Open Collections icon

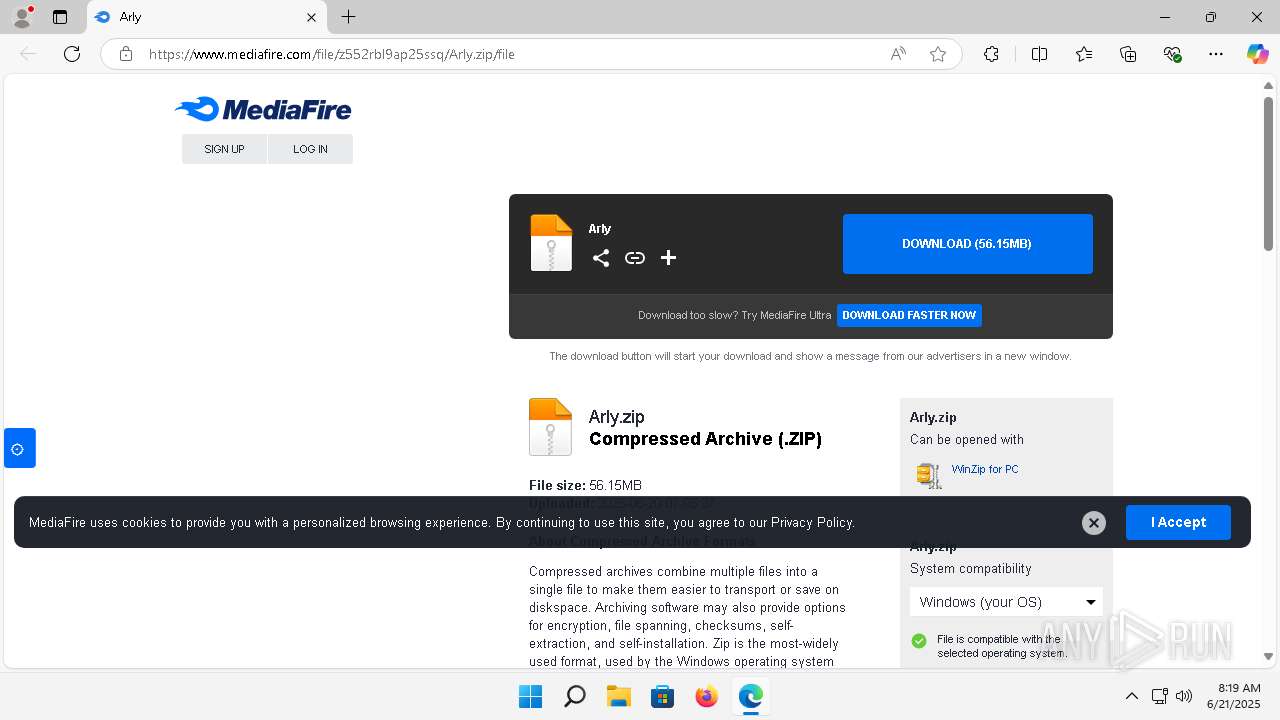(x=1128, y=54)
